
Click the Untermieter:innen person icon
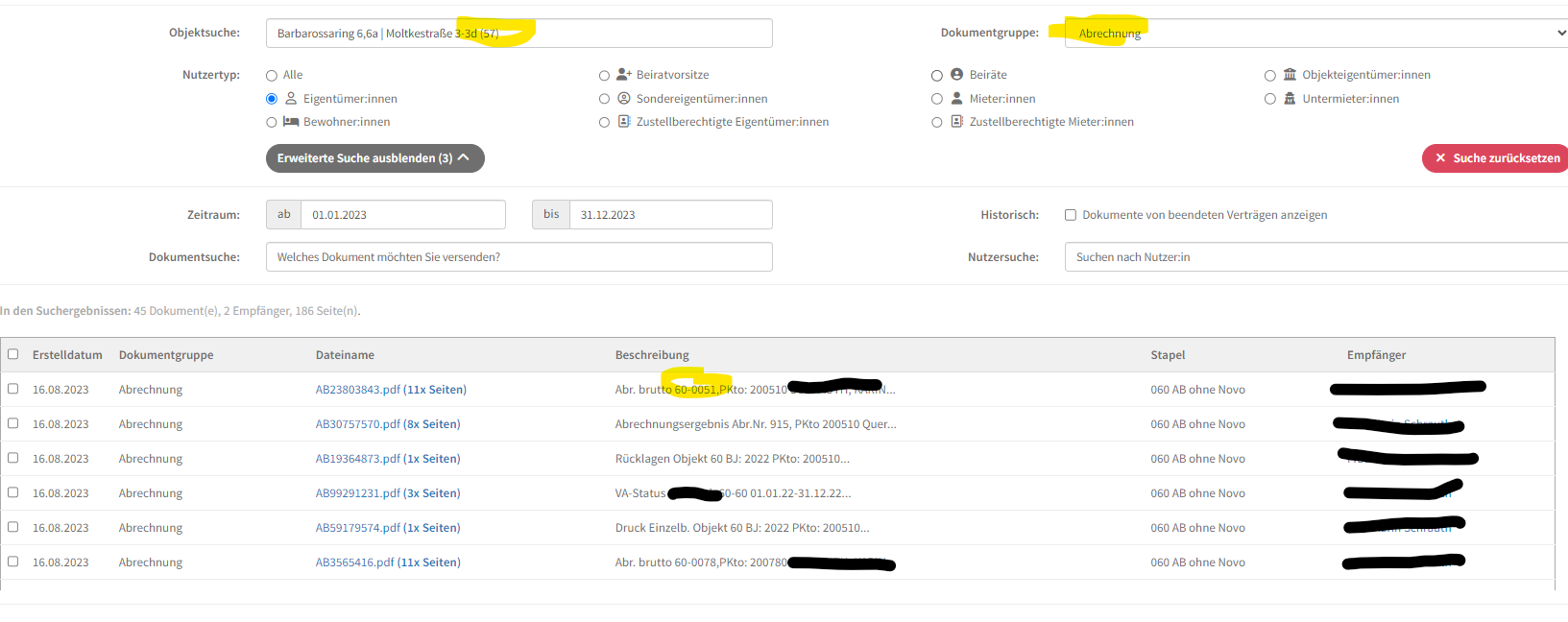pos(1290,99)
